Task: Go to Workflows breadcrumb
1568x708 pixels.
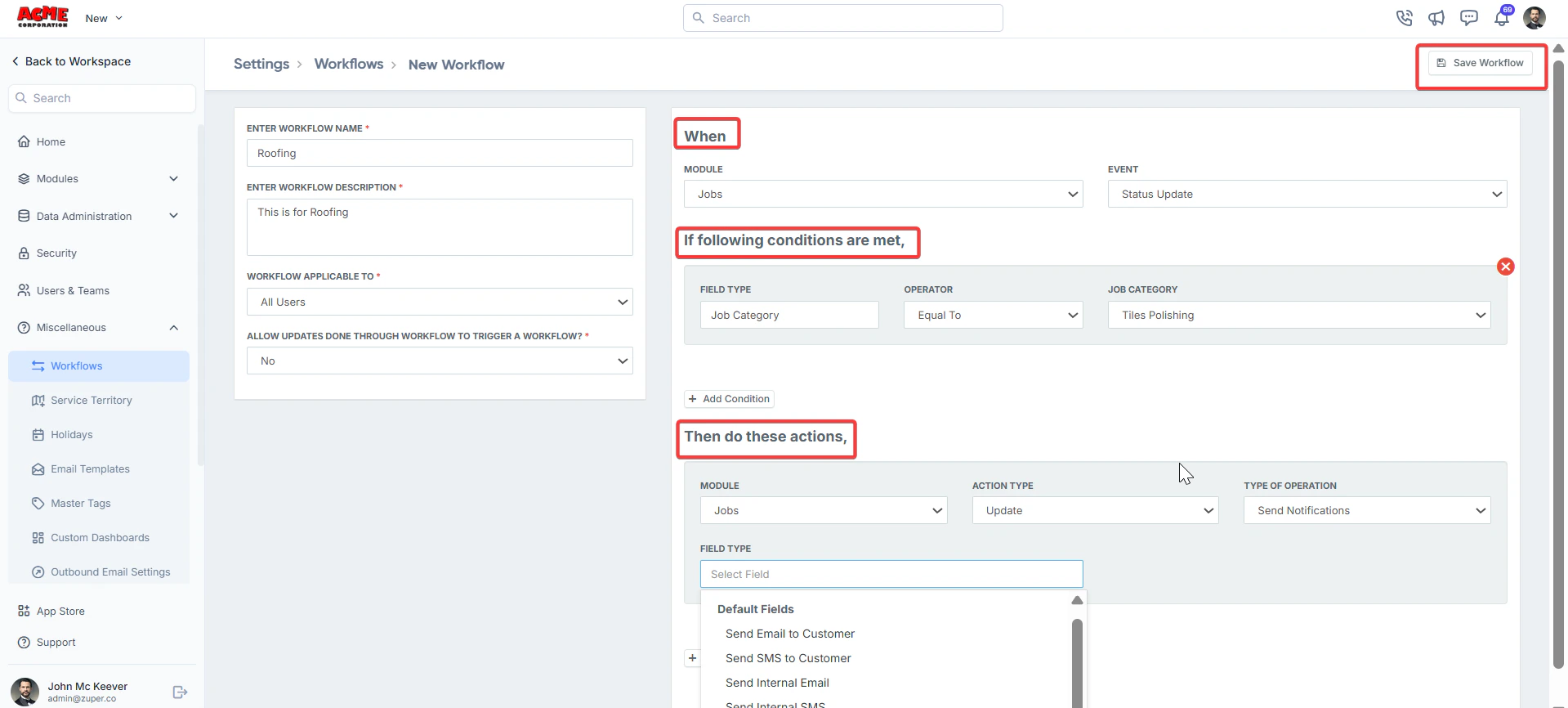Action: point(349,64)
